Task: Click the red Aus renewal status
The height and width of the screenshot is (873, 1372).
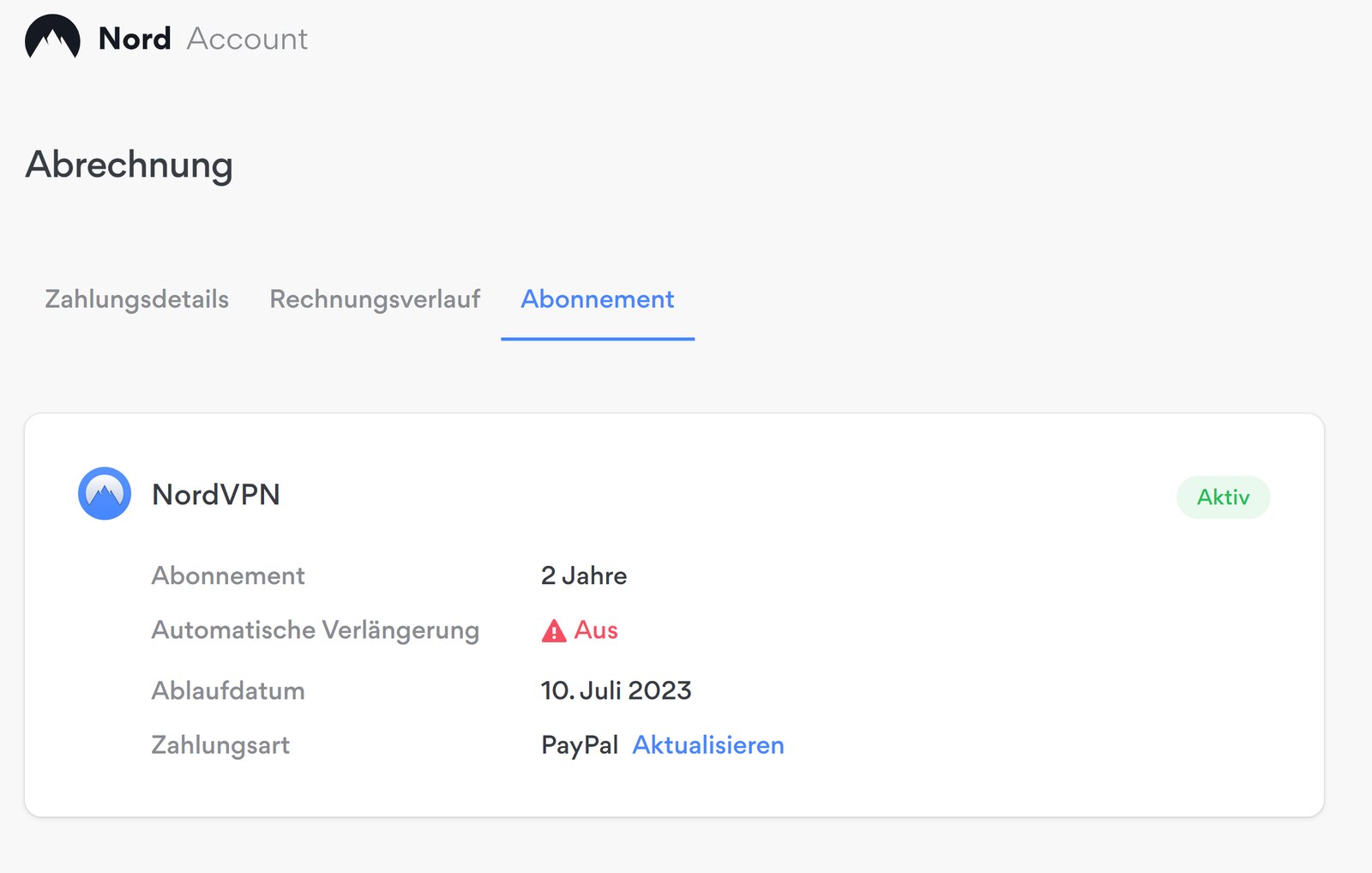Action: (596, 630)
